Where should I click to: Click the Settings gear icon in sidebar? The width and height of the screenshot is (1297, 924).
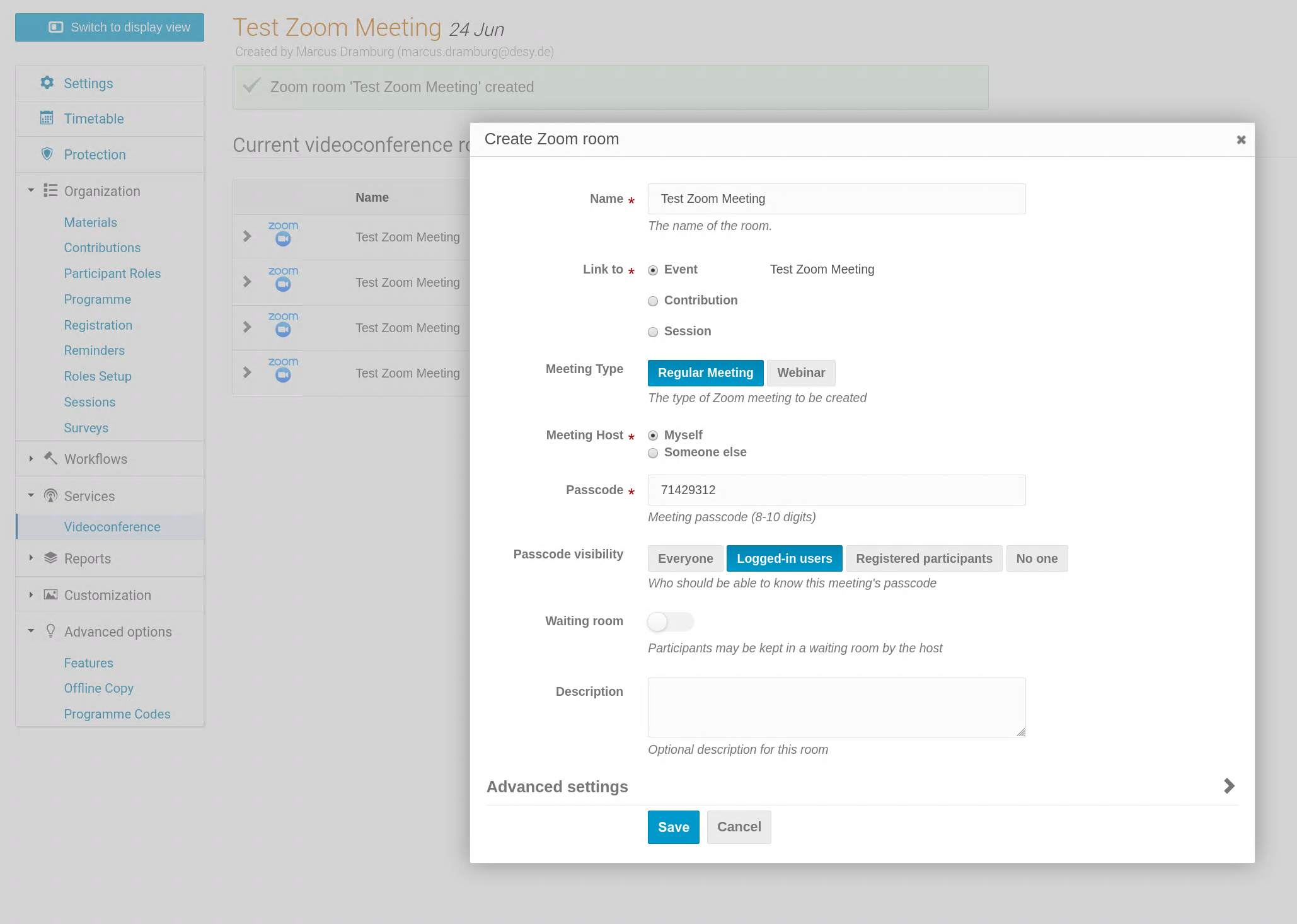pyautogui.click(x=47, y=83)
